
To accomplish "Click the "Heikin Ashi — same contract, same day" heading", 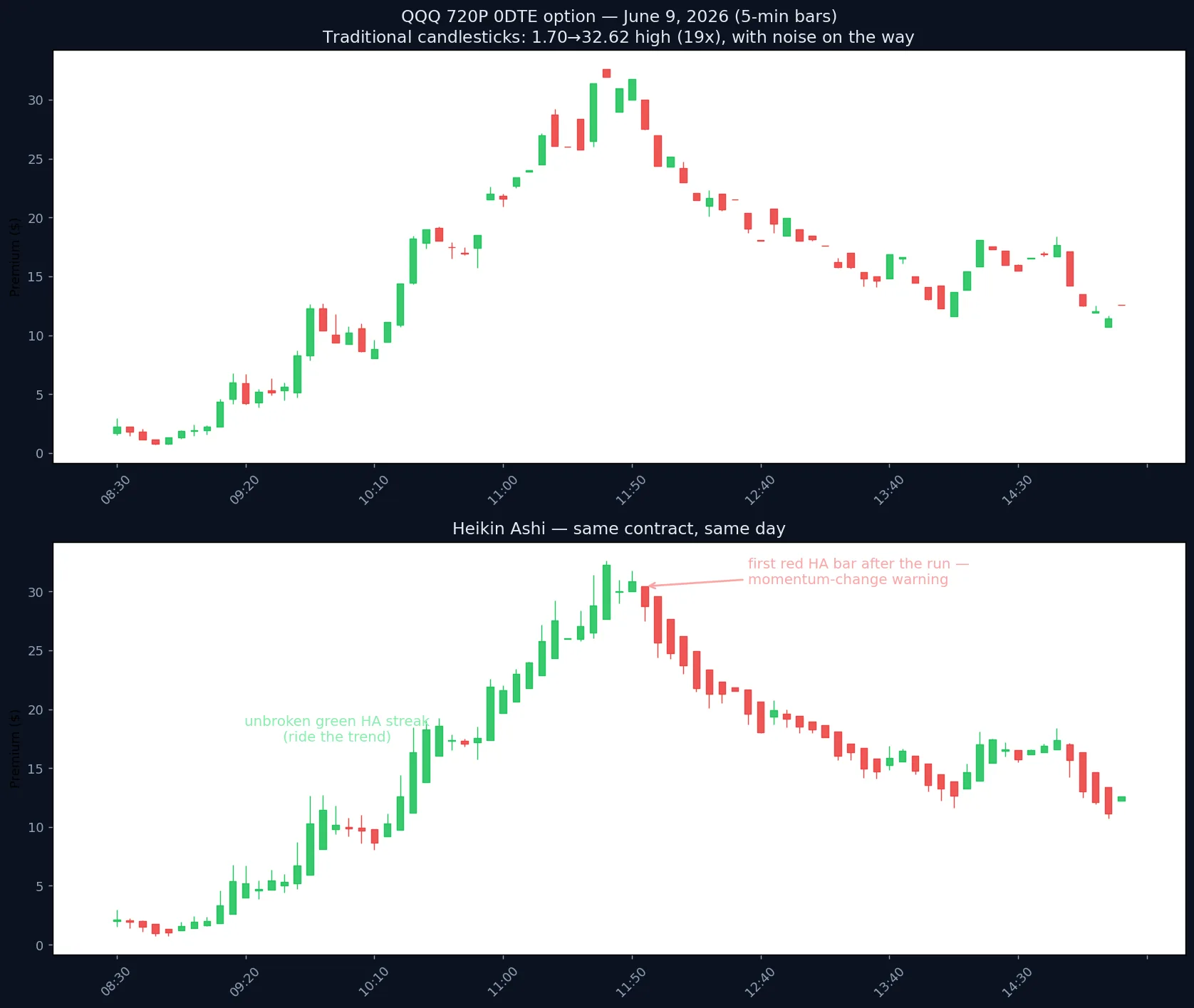I will pyautogui.click(x=619, y=529).
